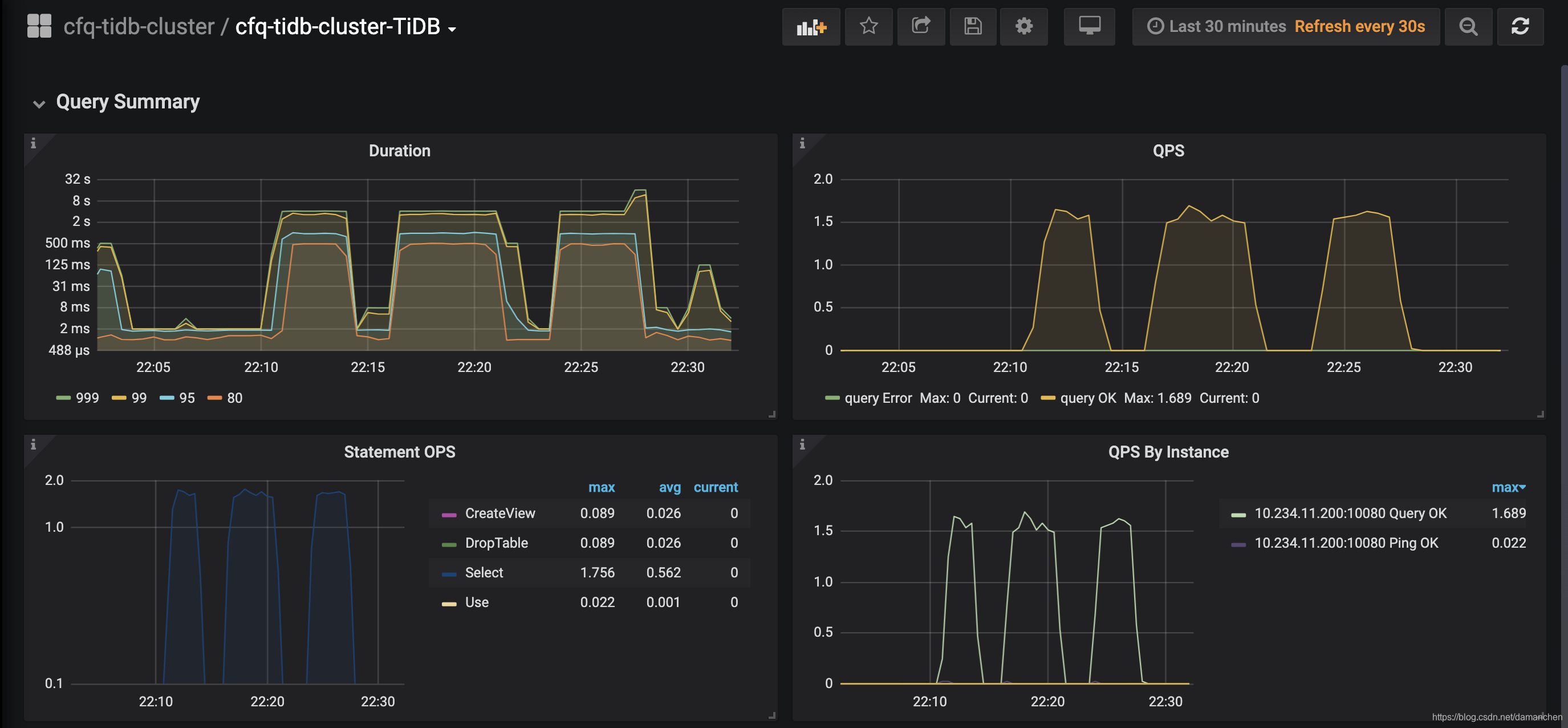Click Use row avg value 0.001
Screen dimensions: 1568x728
(664, 602)
